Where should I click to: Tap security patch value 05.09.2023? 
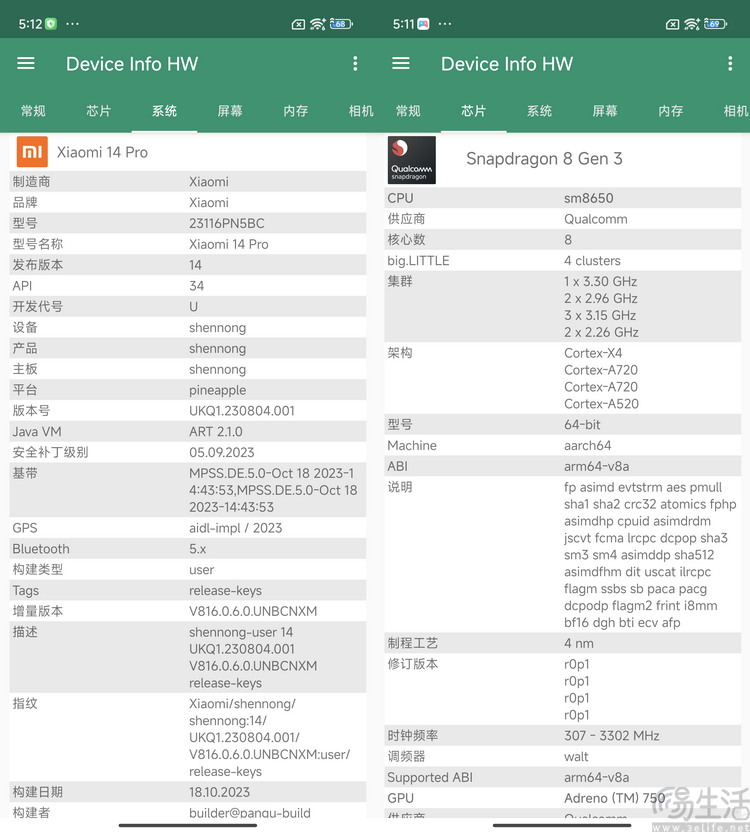222,452
